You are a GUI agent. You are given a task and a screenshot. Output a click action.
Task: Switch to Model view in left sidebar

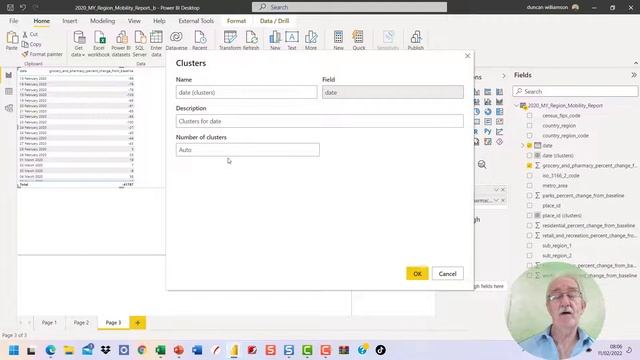[x=9, y=108]
